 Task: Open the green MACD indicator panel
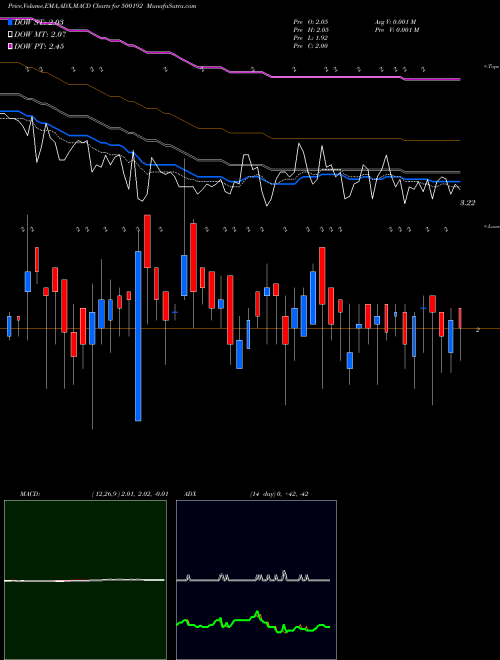click(85, 580)
